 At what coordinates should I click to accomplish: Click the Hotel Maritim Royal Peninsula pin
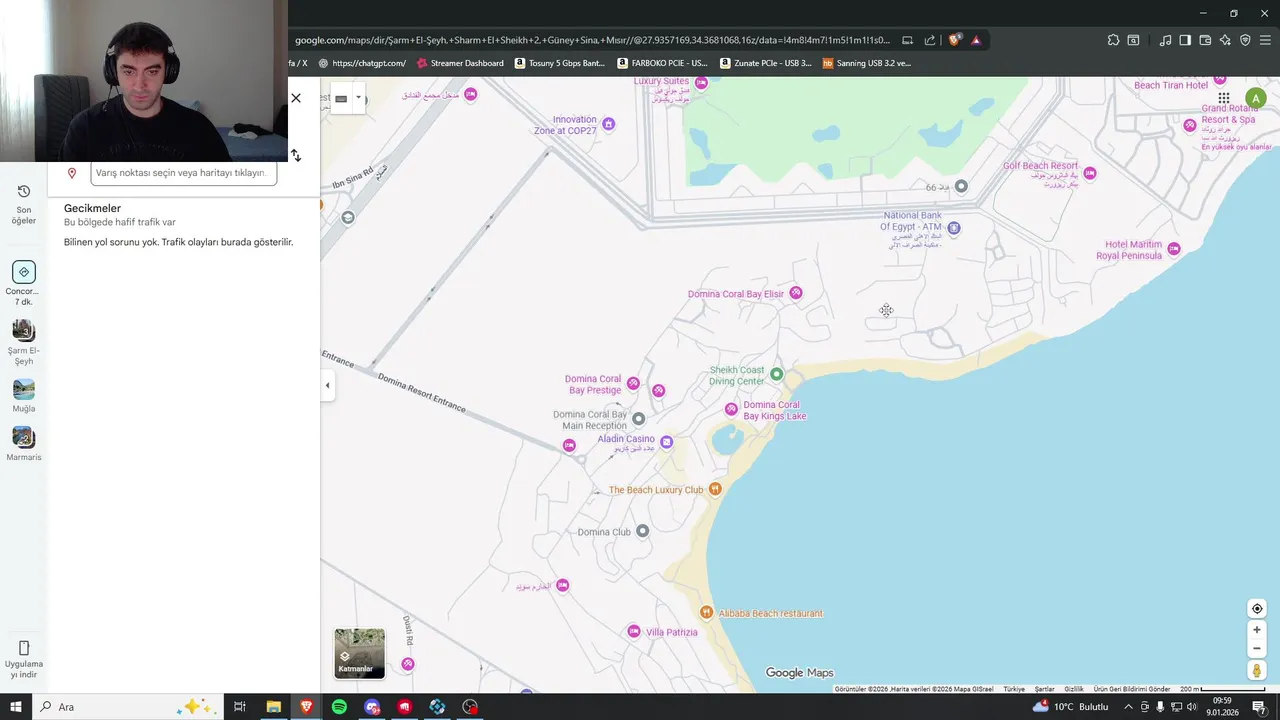coord(1174,248)
